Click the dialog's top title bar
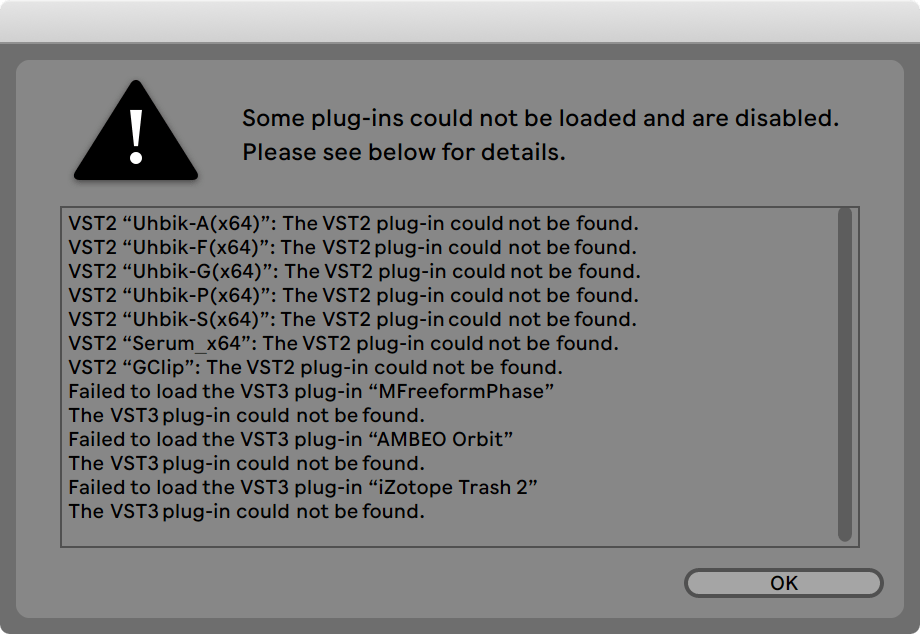 click(x=460, y=21)
